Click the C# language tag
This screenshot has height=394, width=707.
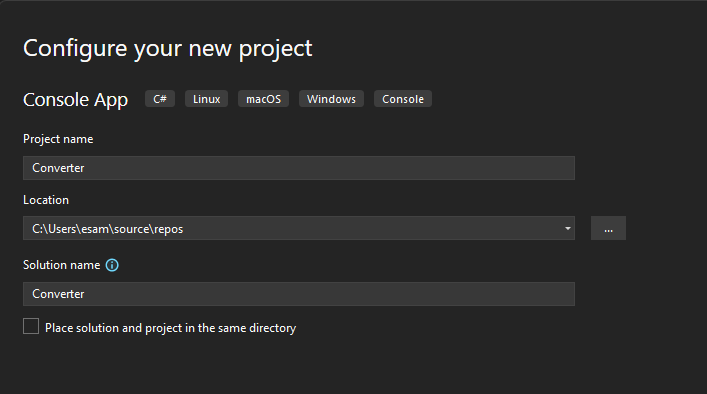click(160, 99)
